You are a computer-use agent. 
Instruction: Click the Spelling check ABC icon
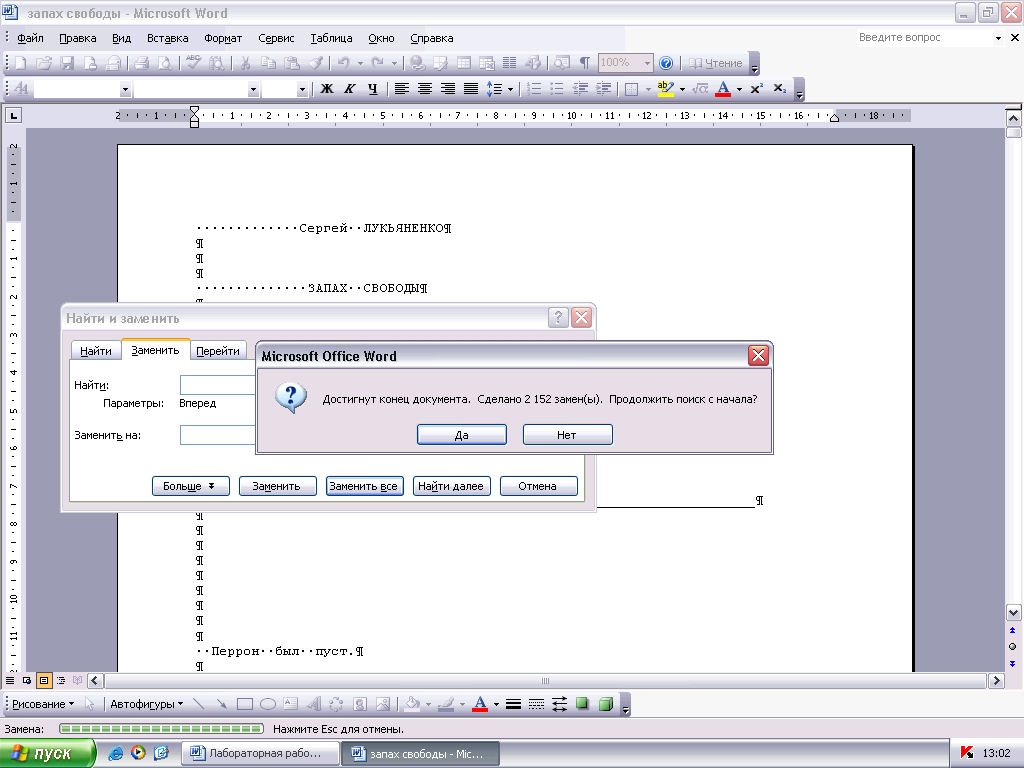(193, 63)
